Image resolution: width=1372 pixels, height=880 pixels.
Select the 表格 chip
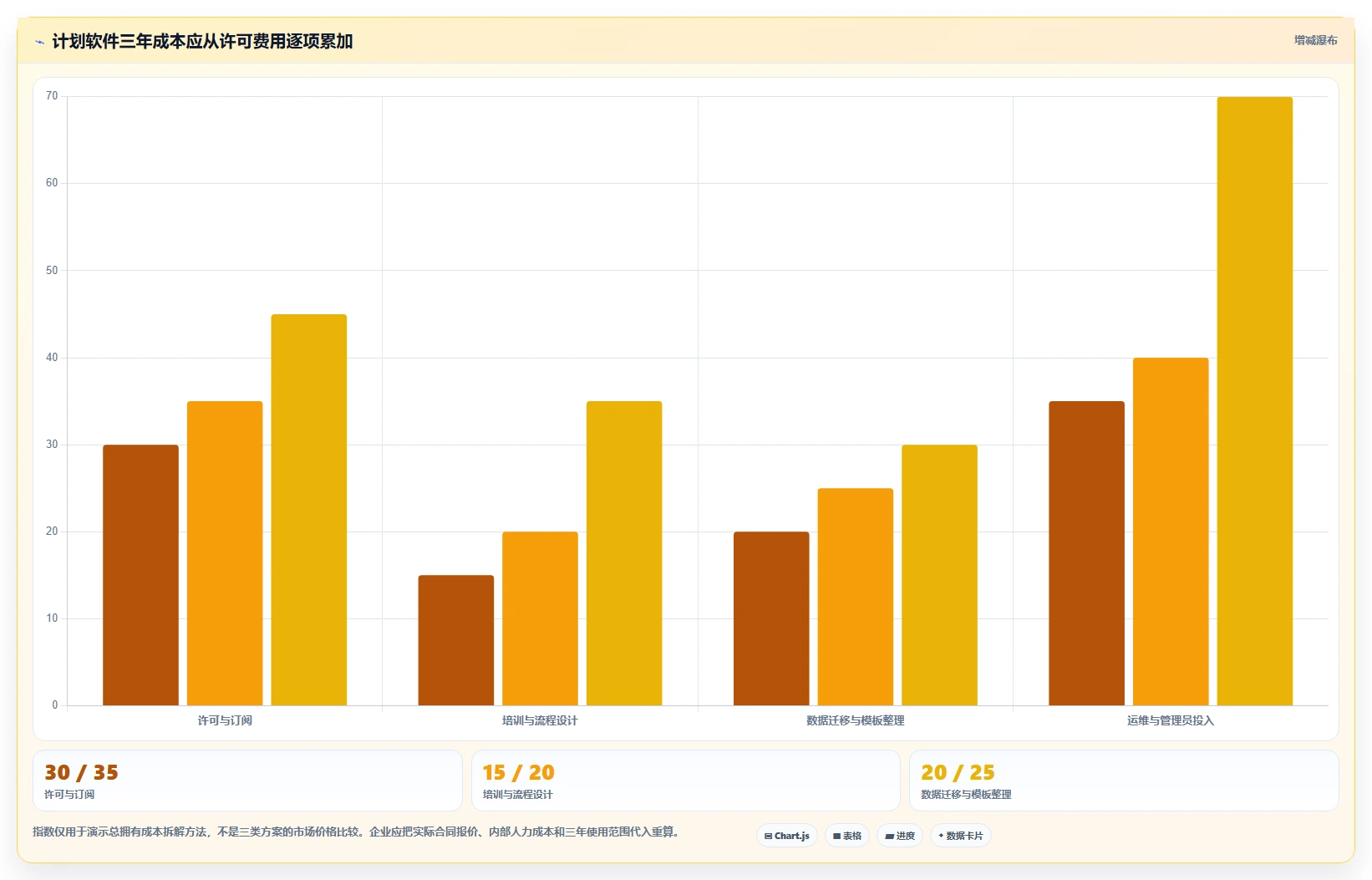847,836
